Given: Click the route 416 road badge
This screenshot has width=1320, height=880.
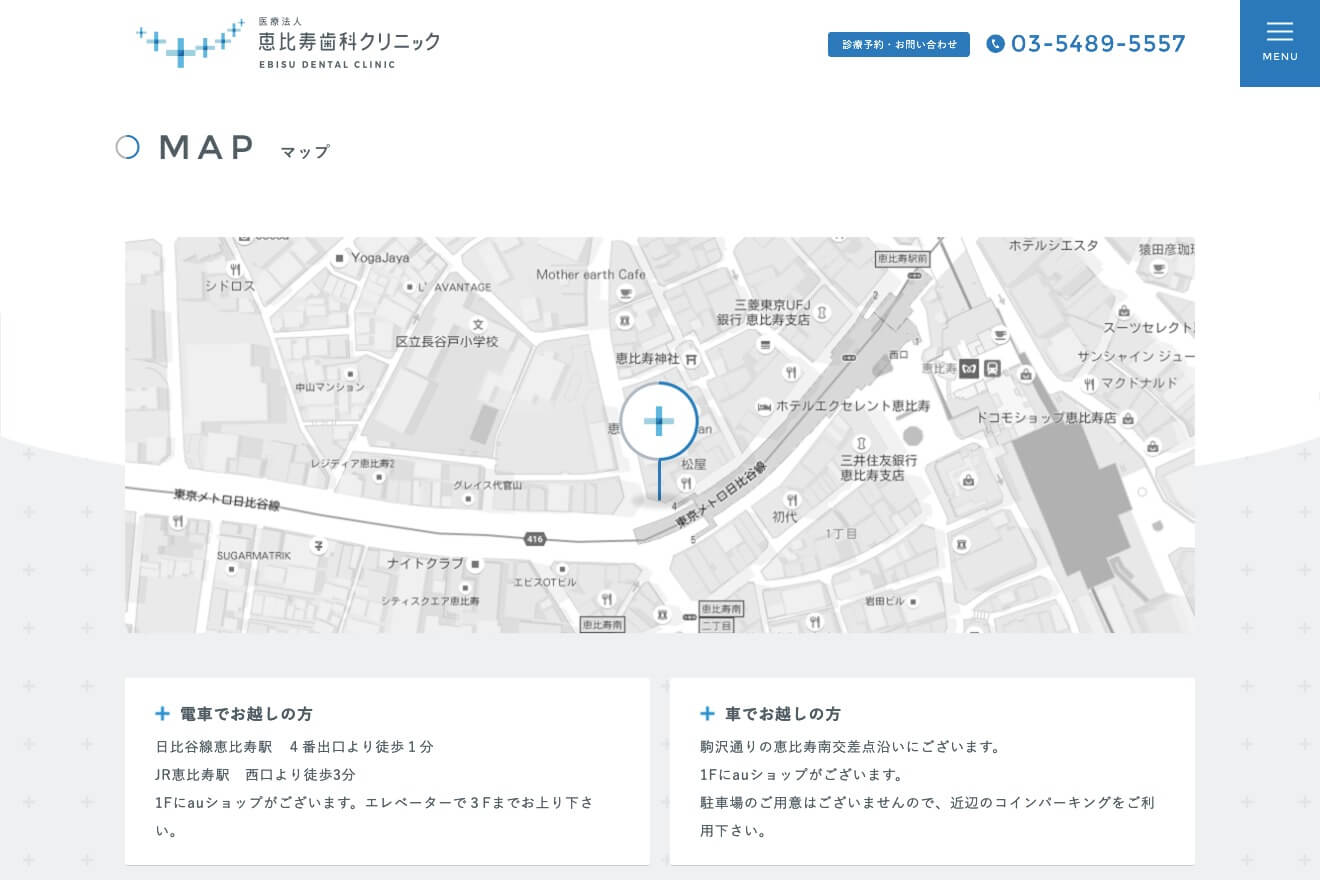Looking at the screenshot, I should tap(535, 539).
